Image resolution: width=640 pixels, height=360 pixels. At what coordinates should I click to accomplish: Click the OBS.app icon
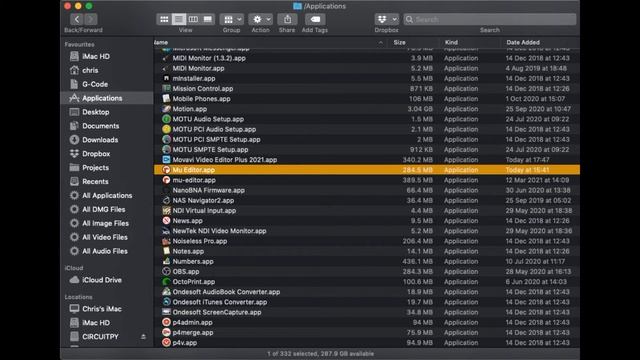tap(166, 271)
